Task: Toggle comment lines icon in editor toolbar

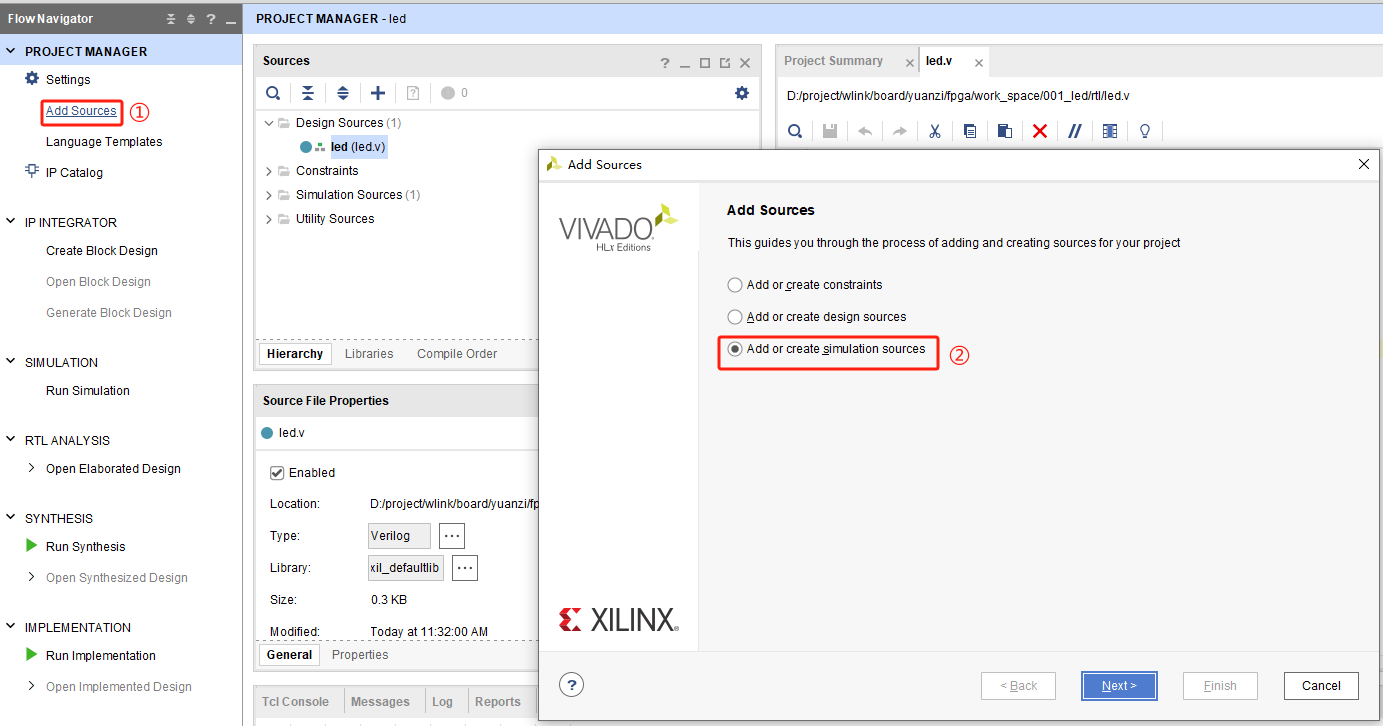Action: 1075,131
